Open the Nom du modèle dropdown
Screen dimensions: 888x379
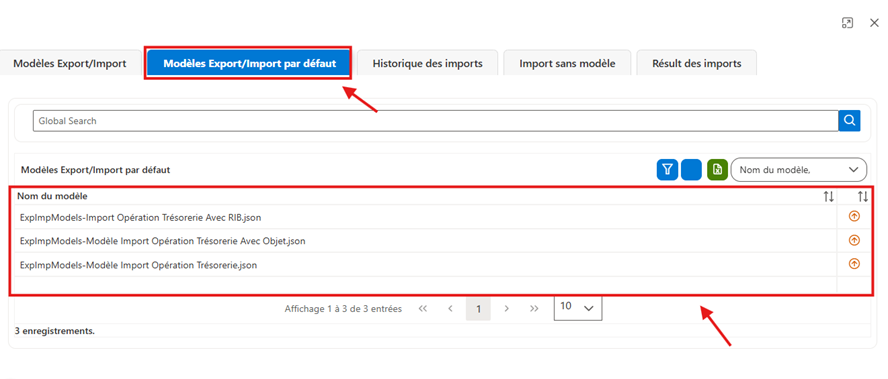pos(799,169)
